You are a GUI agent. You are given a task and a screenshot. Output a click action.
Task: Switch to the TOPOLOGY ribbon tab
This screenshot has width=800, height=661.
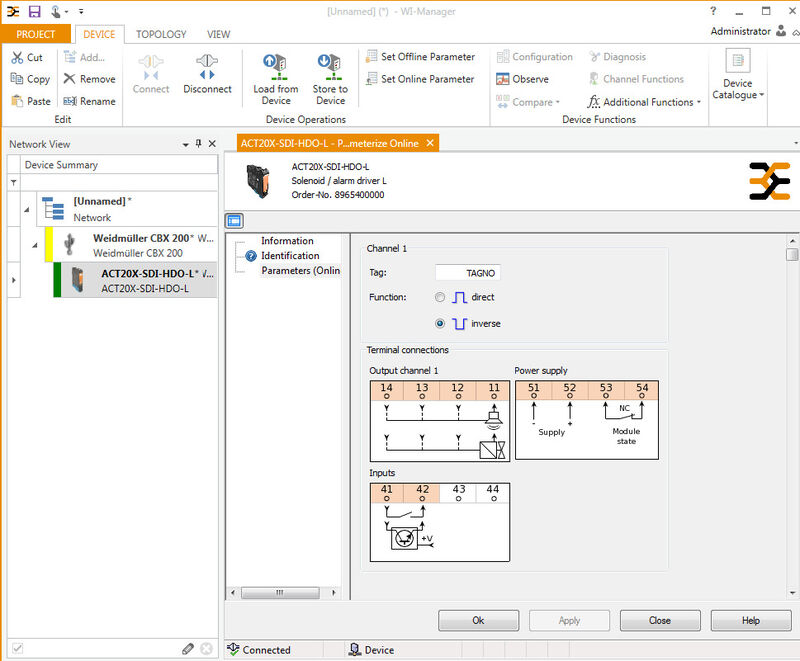[x=160, y=34]
